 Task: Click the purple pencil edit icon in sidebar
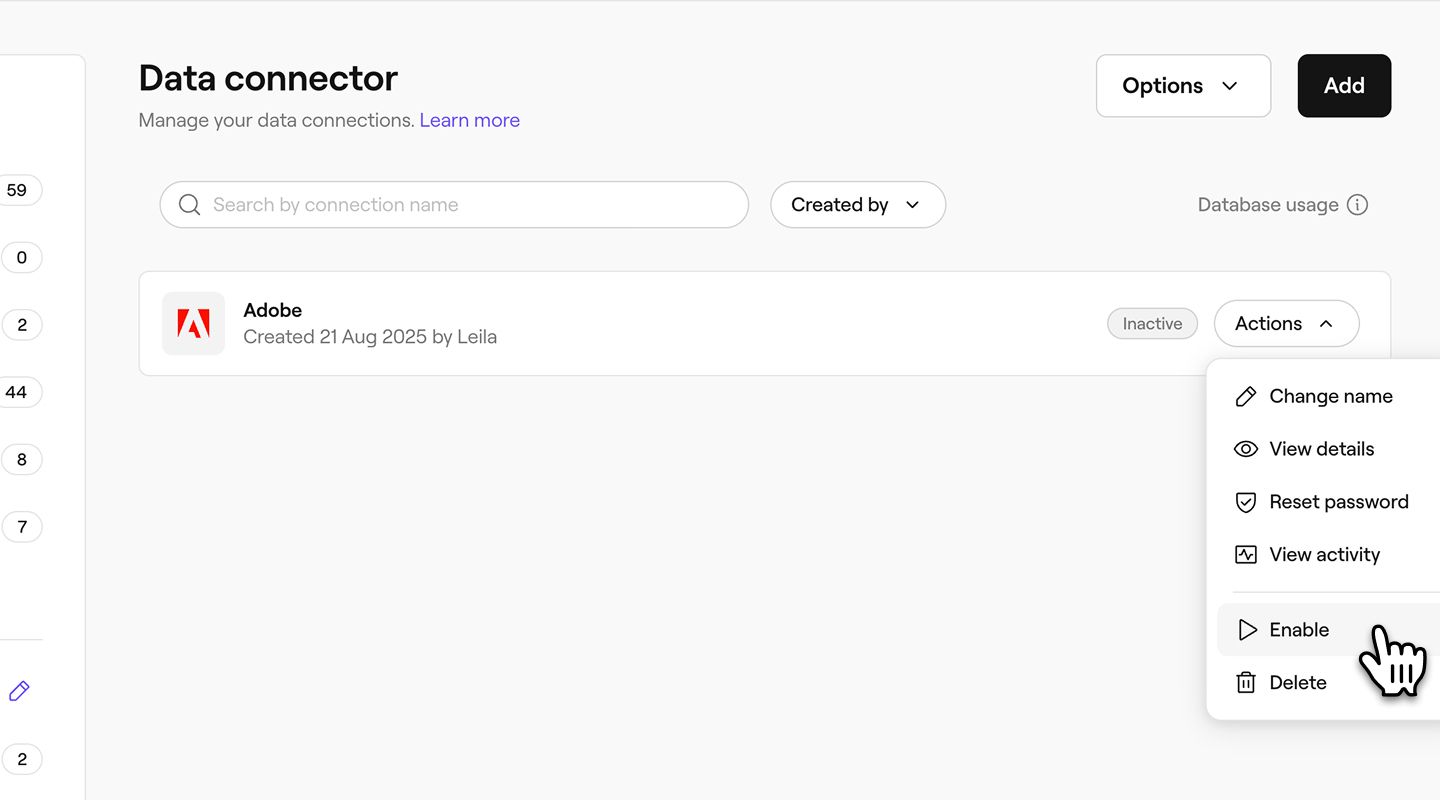click(x=19, y=691)
